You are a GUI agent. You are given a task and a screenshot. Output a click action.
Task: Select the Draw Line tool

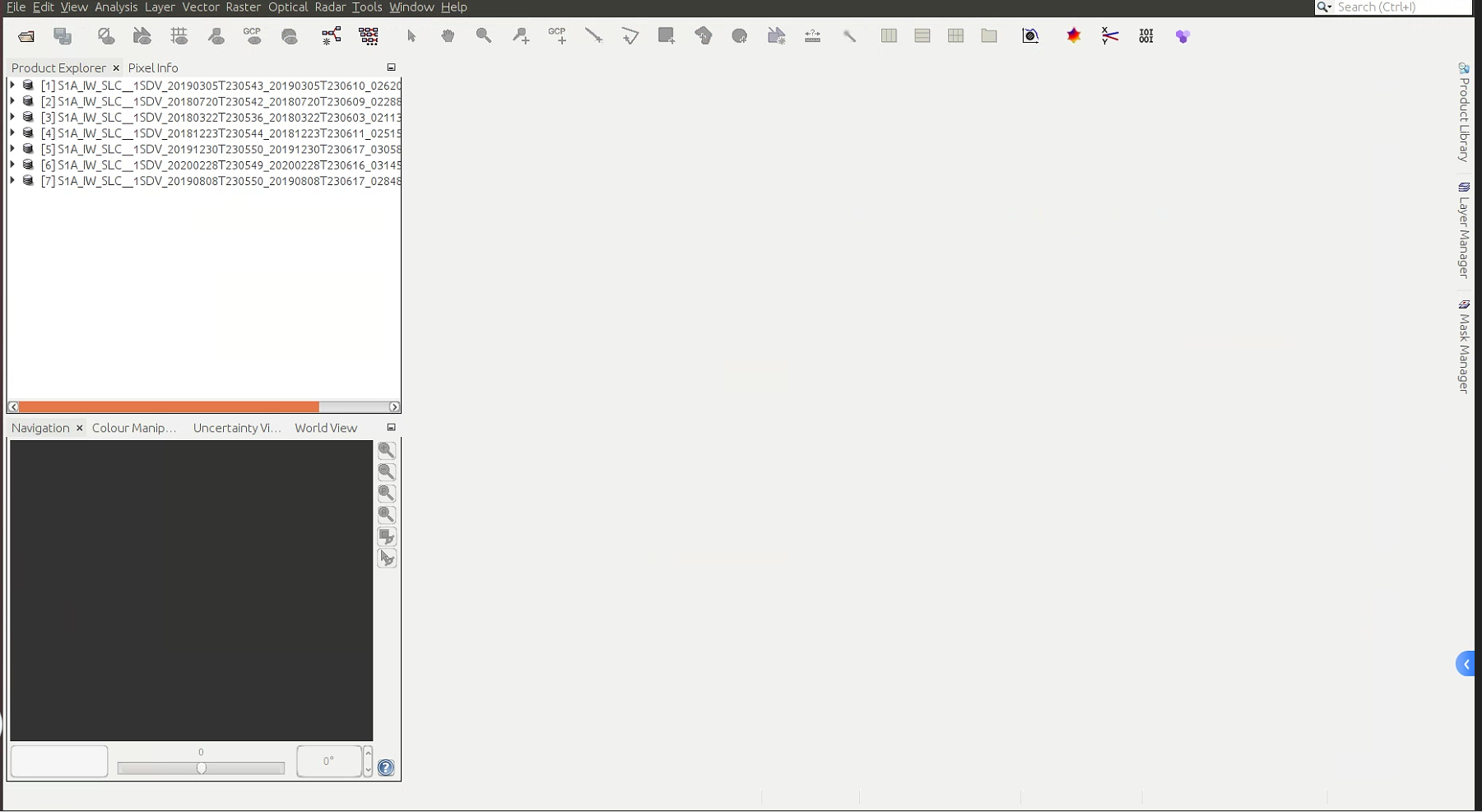pos(593,36)
